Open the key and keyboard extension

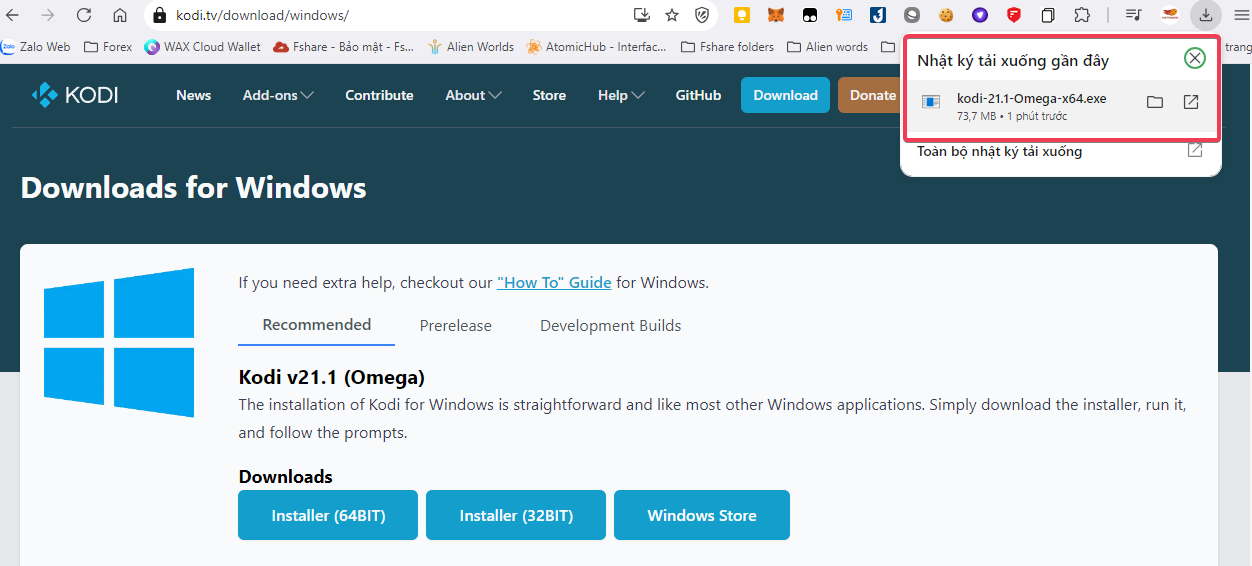click(x=844, y=15)
